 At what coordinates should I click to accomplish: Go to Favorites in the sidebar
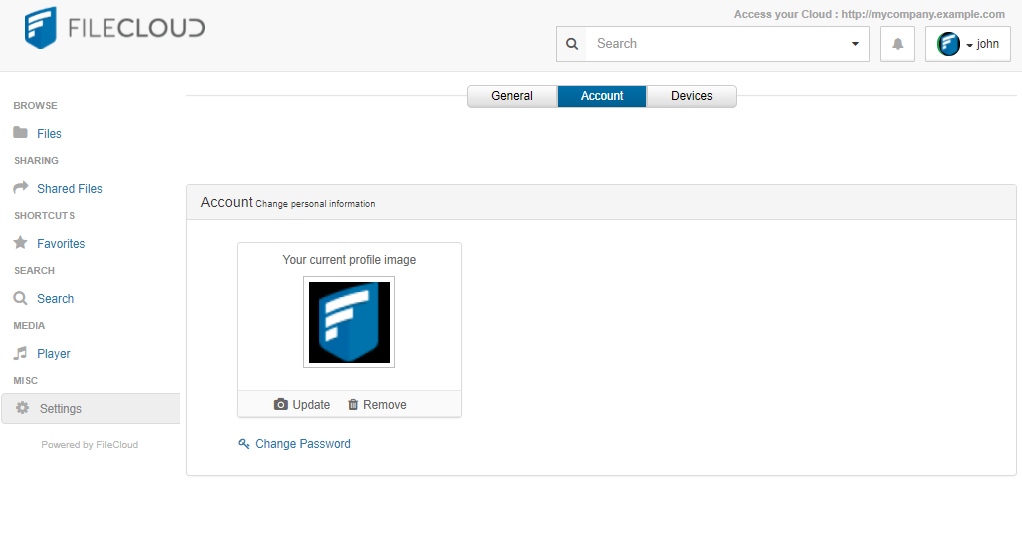pyautogui.click(x=61, y=244)
